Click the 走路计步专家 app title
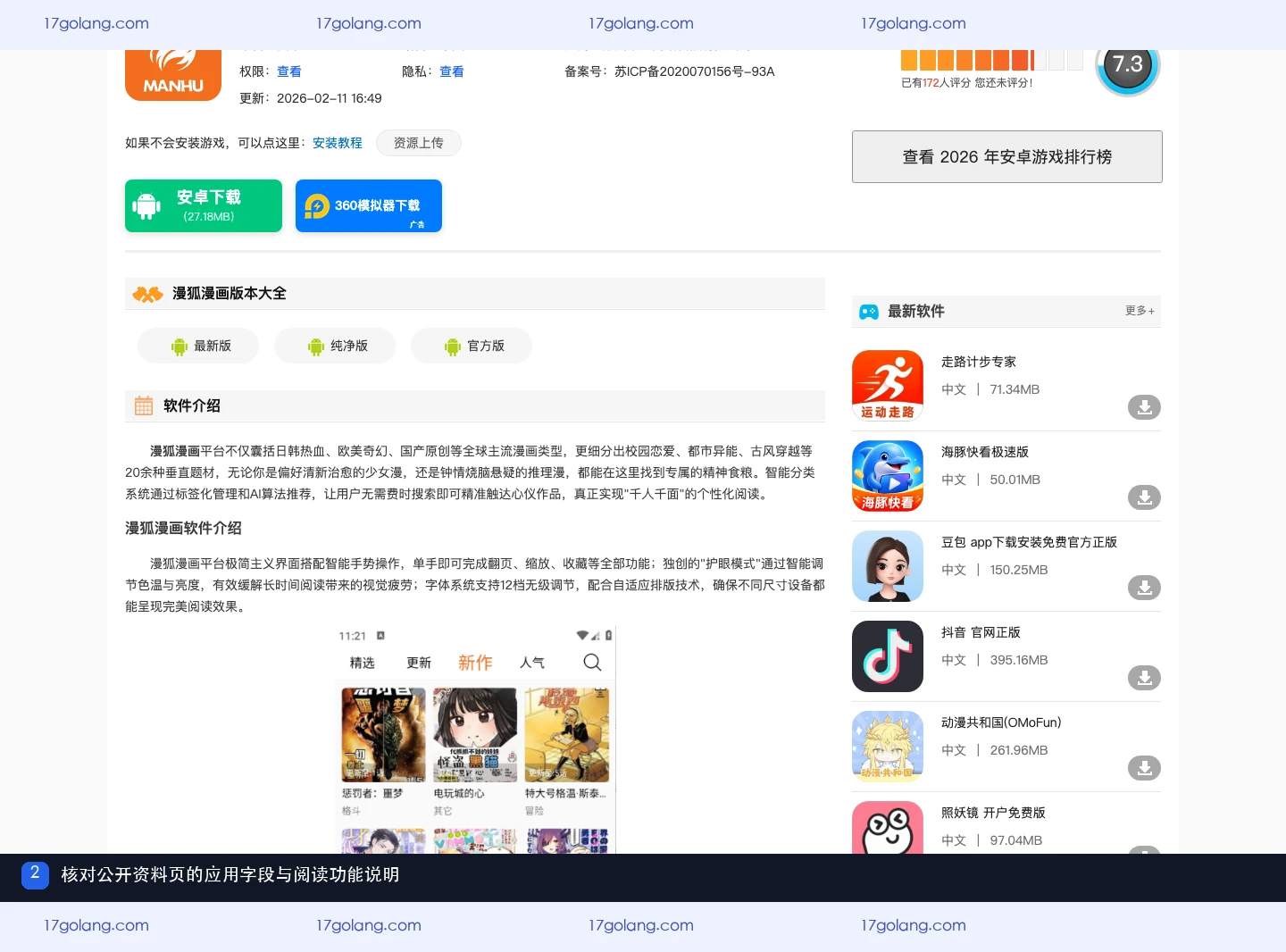 pos(979,362)
